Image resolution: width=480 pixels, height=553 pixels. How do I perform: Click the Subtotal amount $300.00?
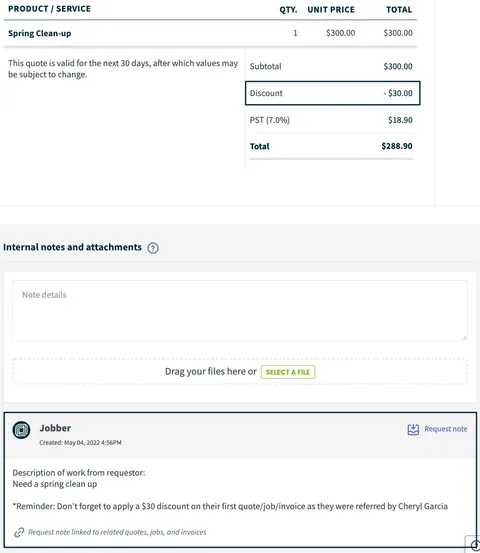(x=398, y=66)
